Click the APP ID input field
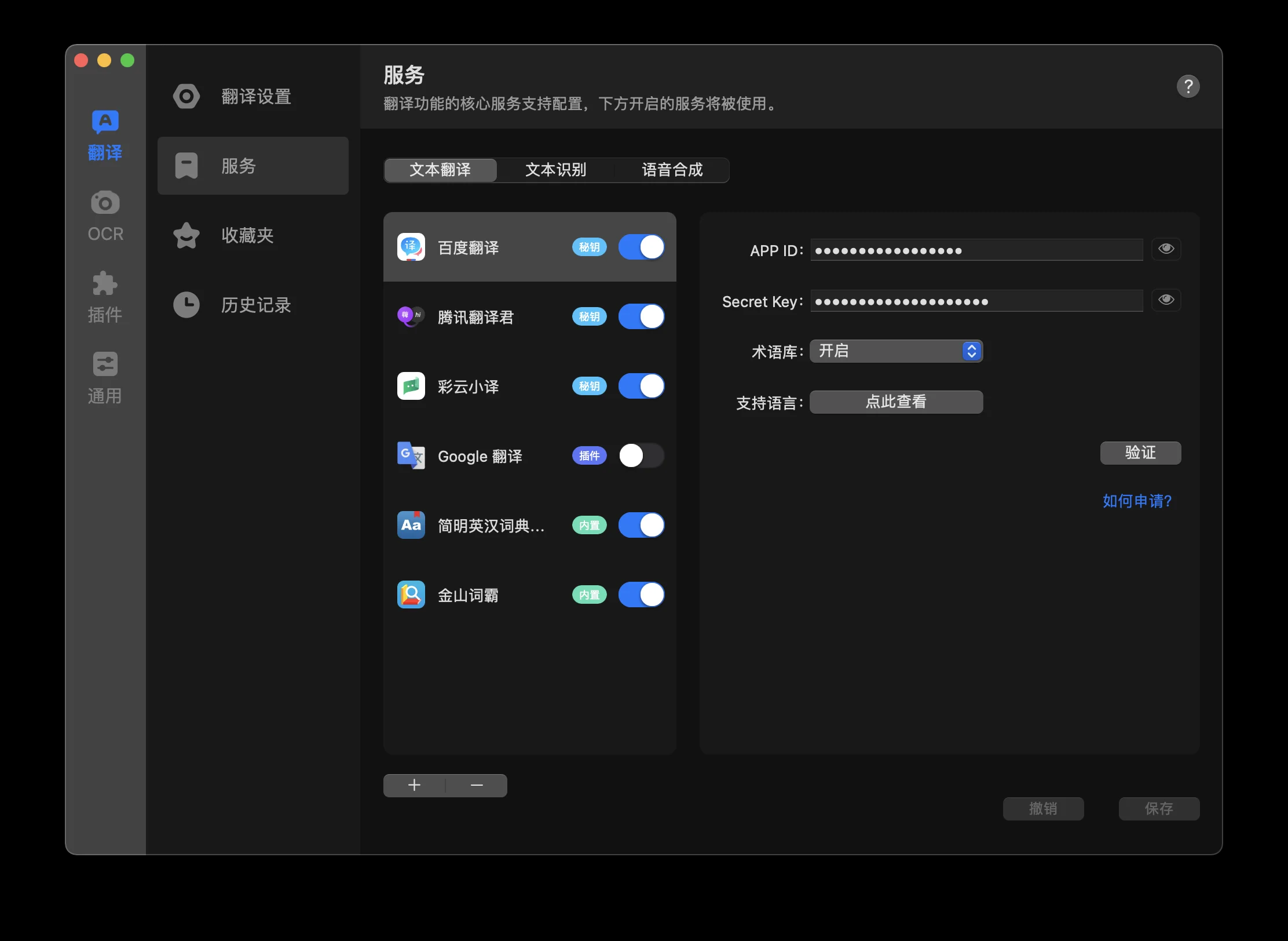This screenshot has height=941, width=1288. pos(975,250)
